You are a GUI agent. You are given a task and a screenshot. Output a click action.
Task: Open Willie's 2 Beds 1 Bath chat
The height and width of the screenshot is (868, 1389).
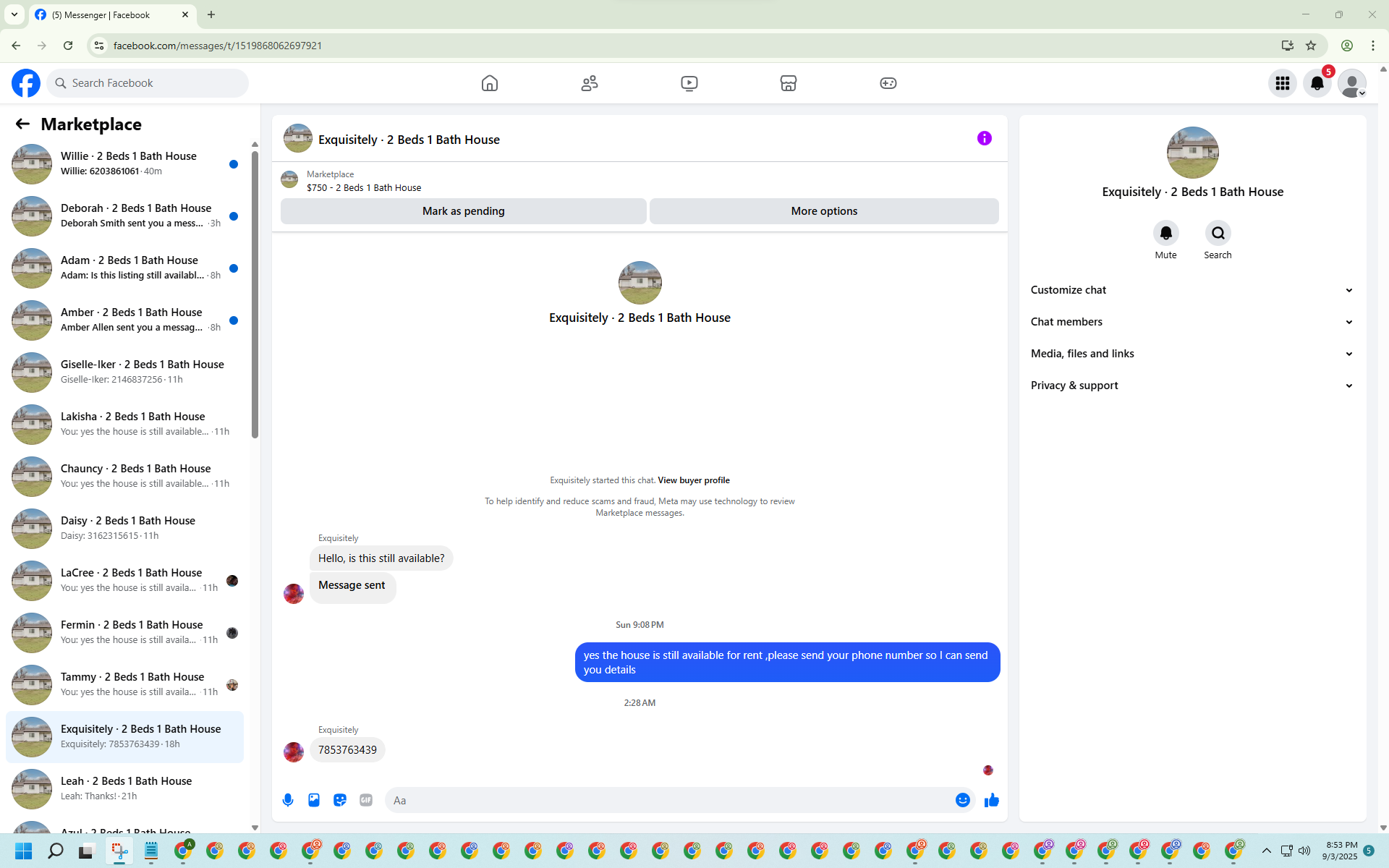pyautogui.click(x=124, y=164)
